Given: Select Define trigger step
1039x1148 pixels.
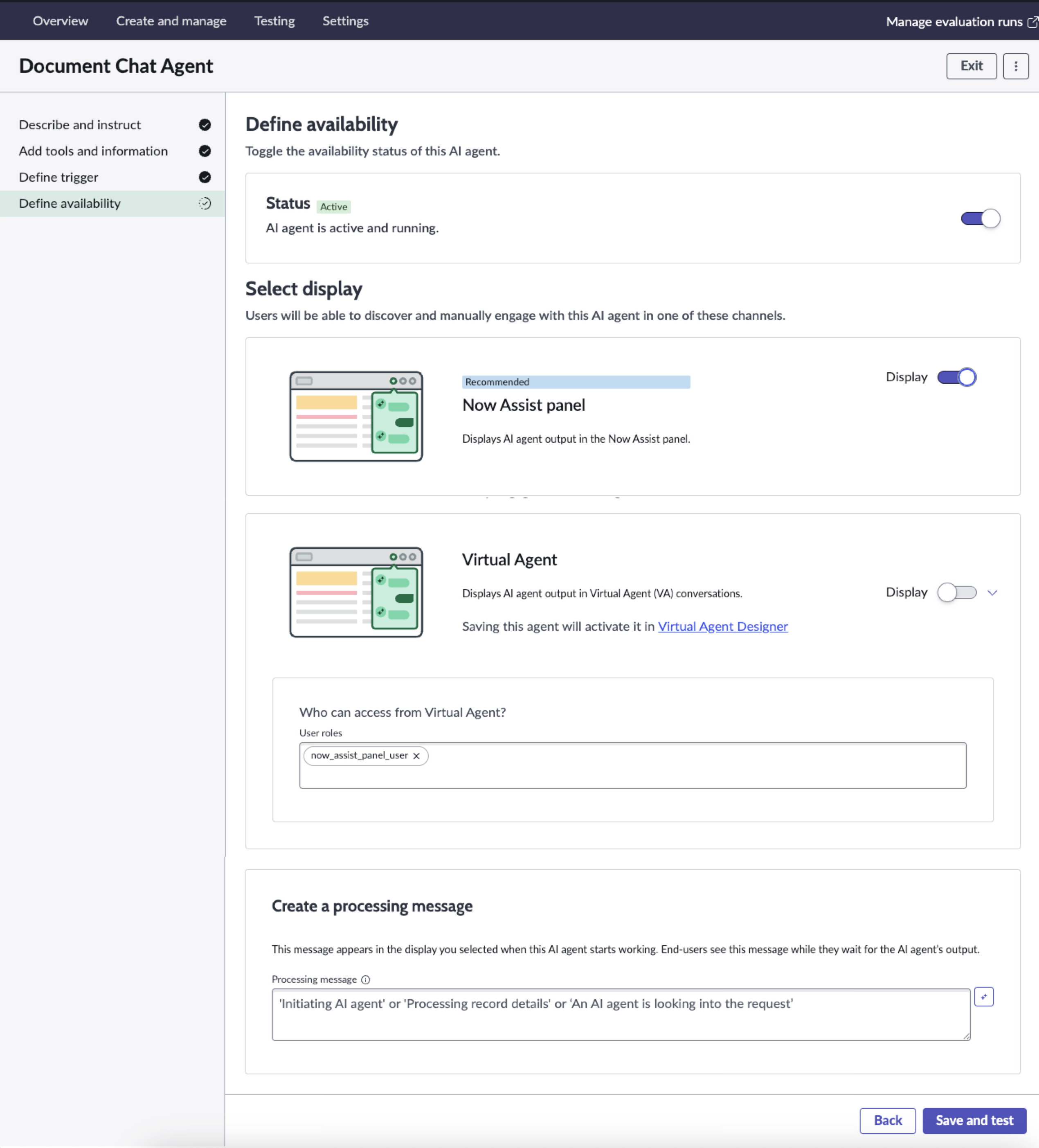Looking at the screenshot, I should coord(113,177).
